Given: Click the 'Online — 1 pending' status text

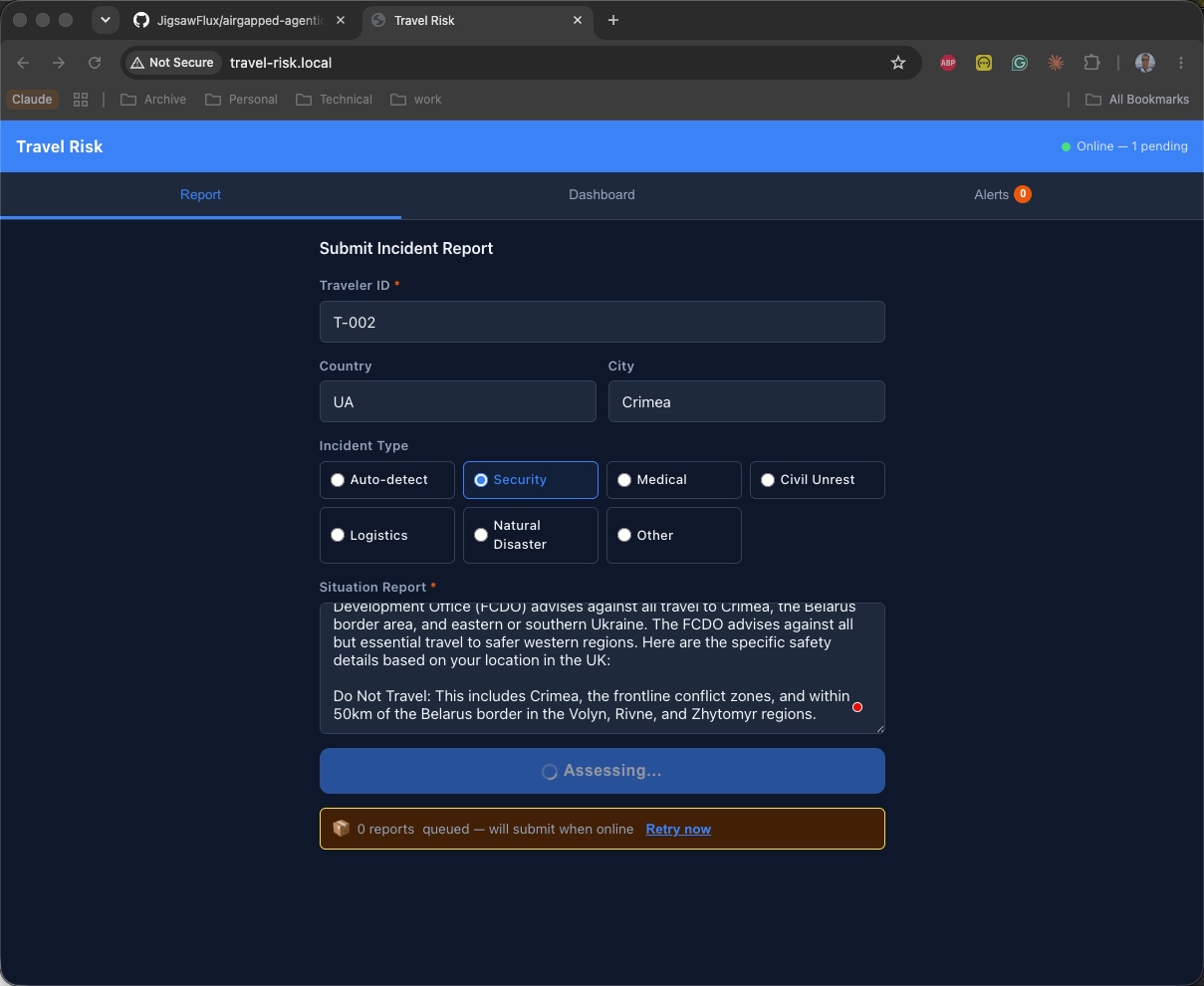Looking at the screenshot, I should coord(1132,146).
